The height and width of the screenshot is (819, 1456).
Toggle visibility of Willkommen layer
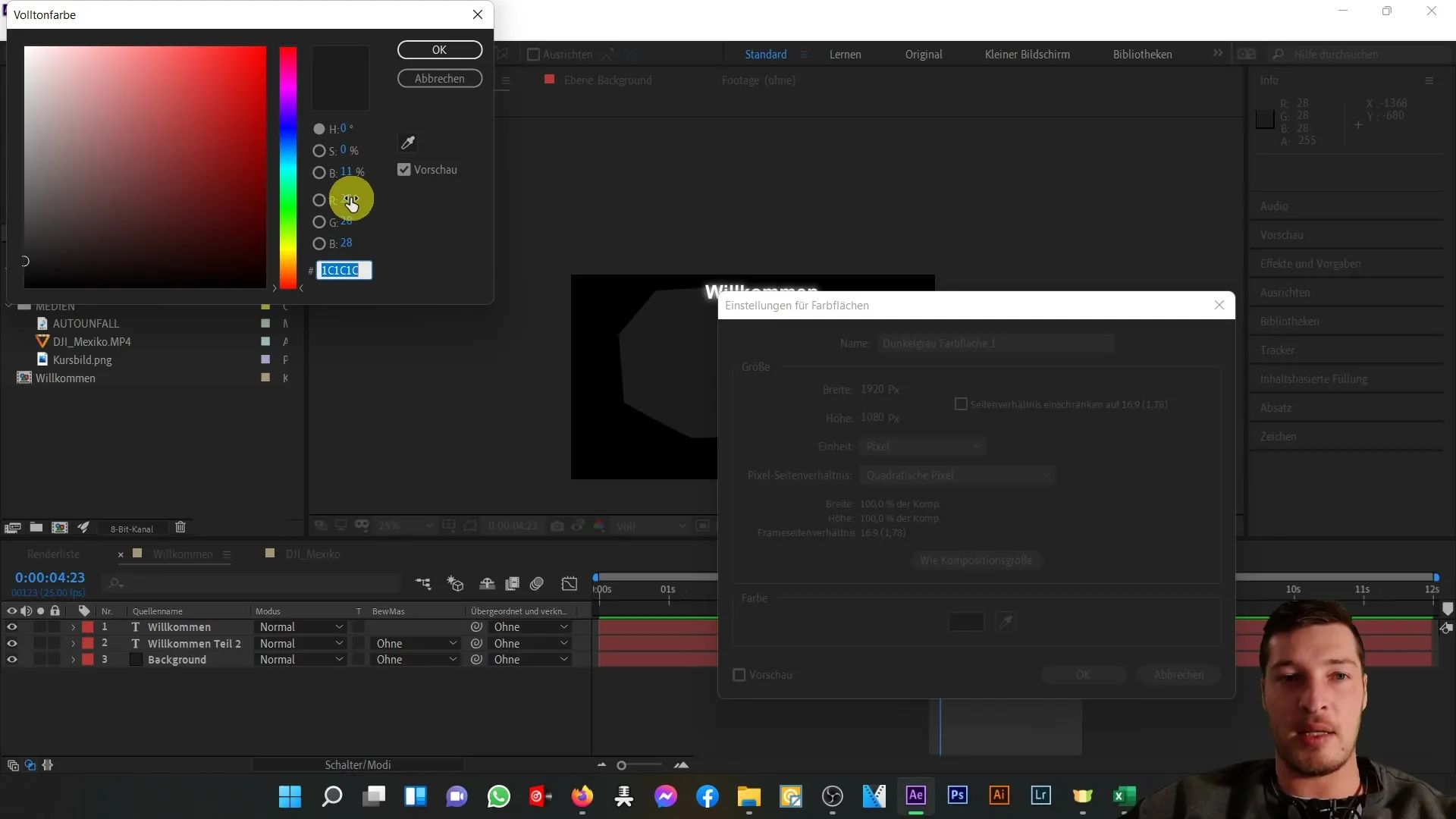[11, 627]
